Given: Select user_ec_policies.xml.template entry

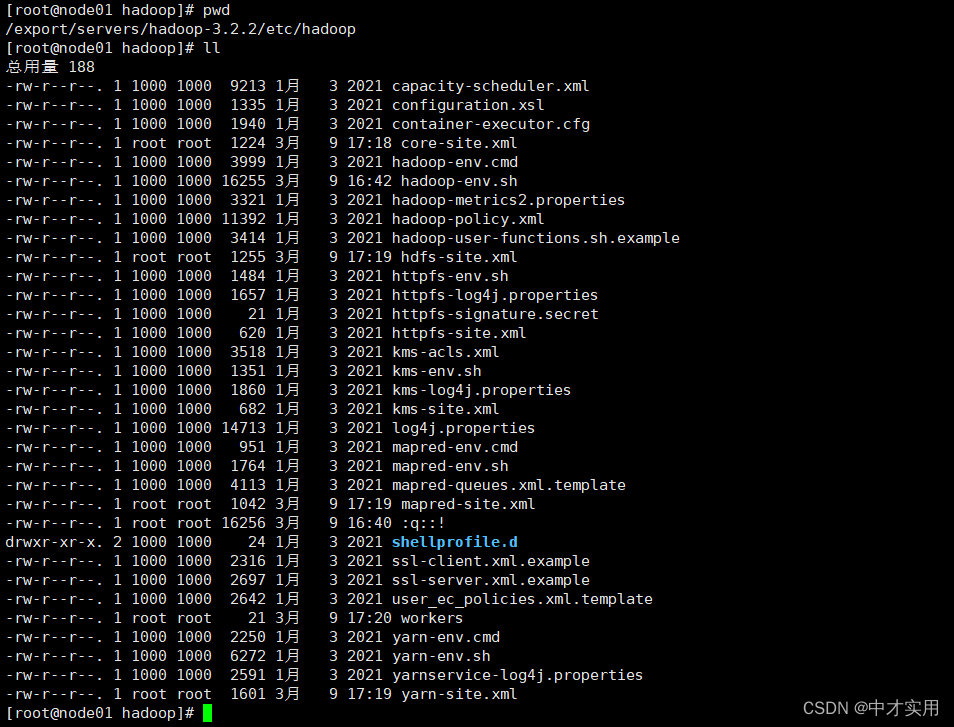Looking at the screenshot, I should [523, 599].
